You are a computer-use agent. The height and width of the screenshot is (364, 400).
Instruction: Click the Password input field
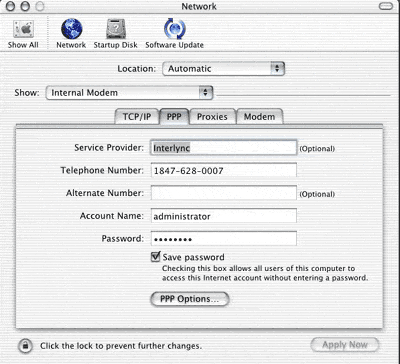click(223, 239)
